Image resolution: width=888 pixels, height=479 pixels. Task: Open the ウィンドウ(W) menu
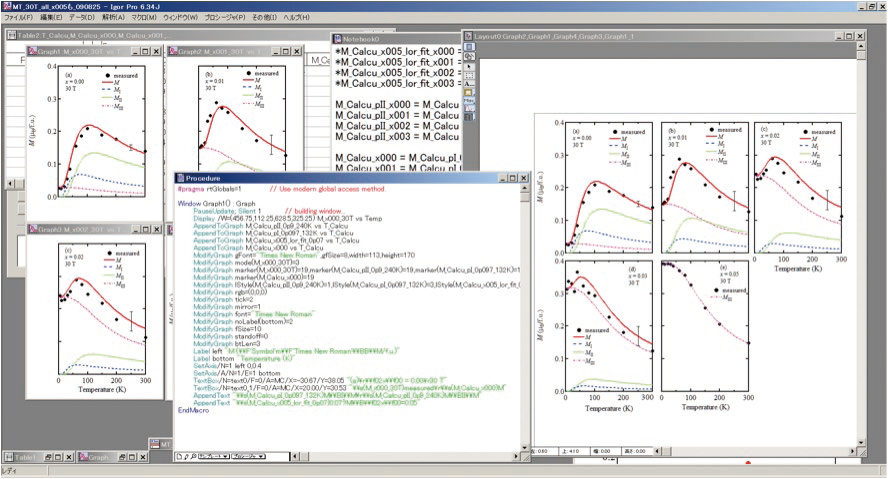180,18
